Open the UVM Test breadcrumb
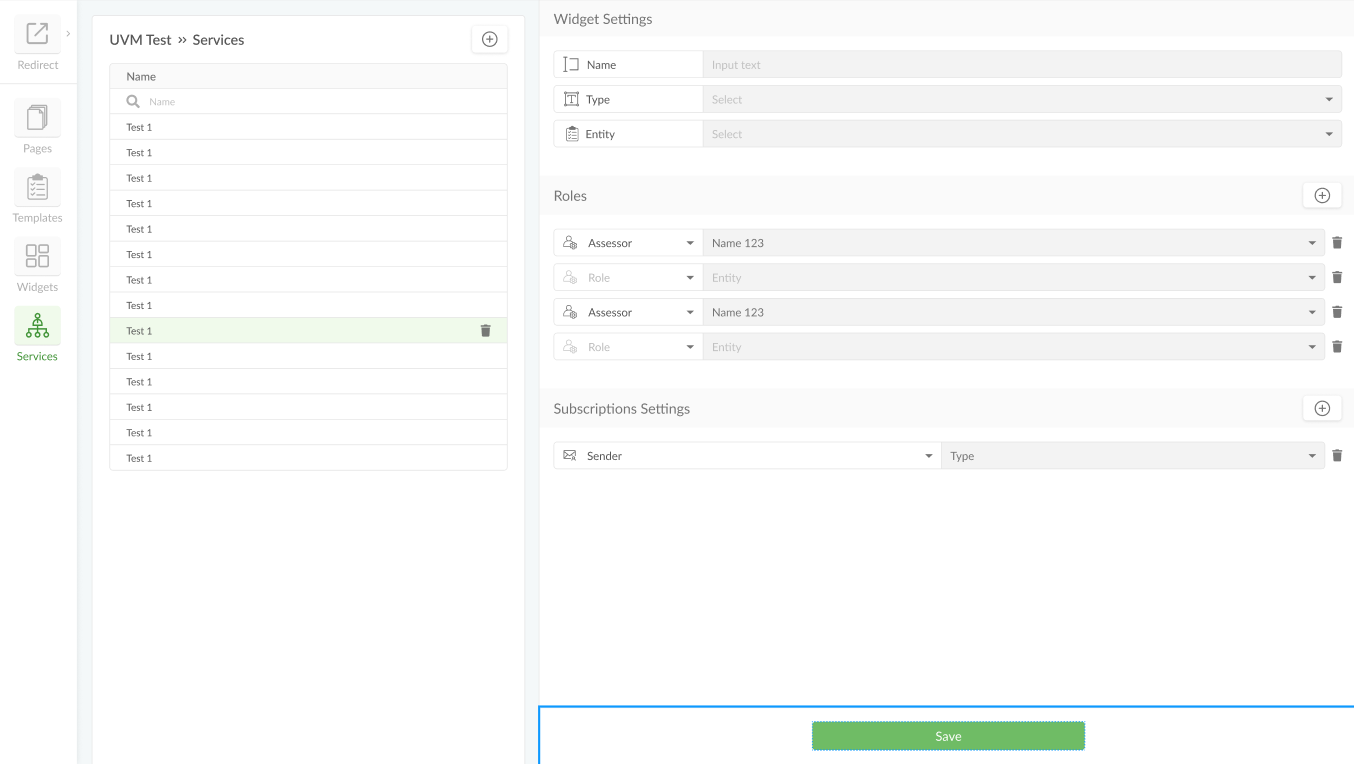The height and width of the screenshot is (764, 1354). tap(141, 40)
